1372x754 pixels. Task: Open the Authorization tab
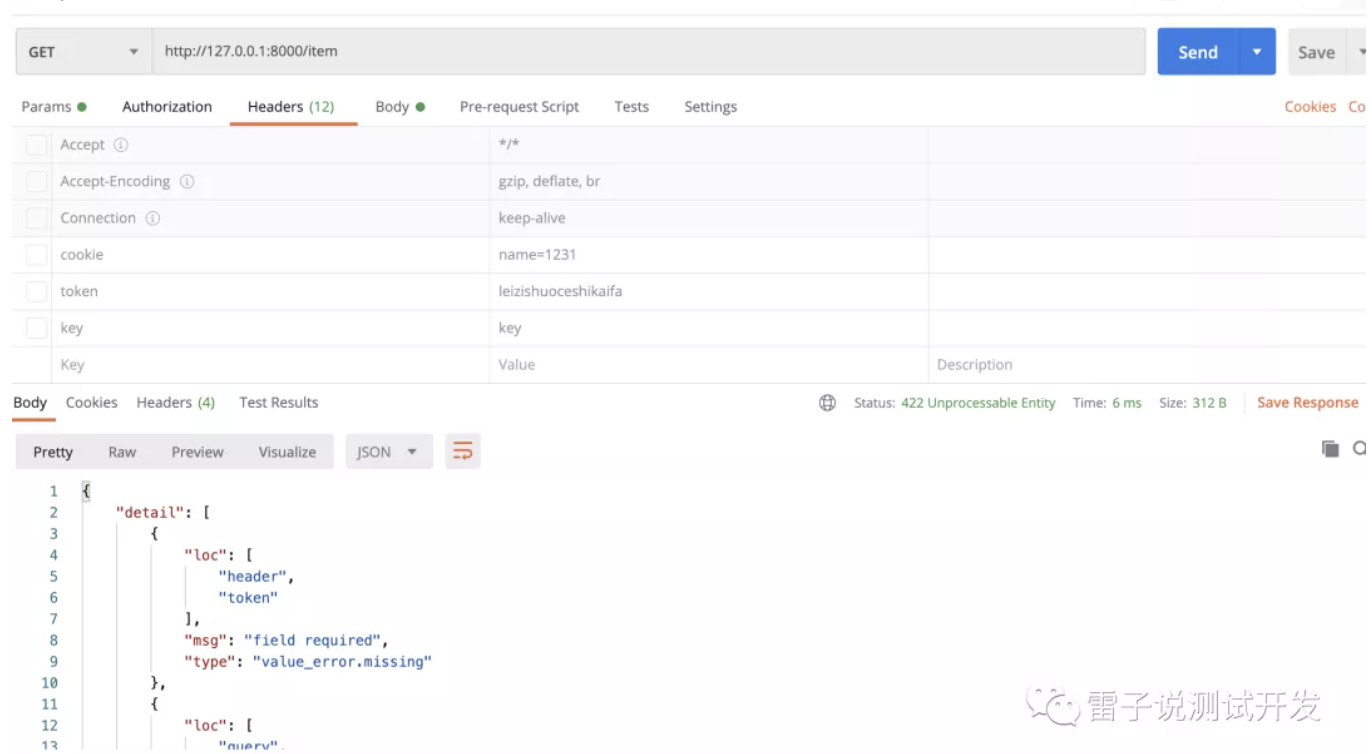click(167, 107)
